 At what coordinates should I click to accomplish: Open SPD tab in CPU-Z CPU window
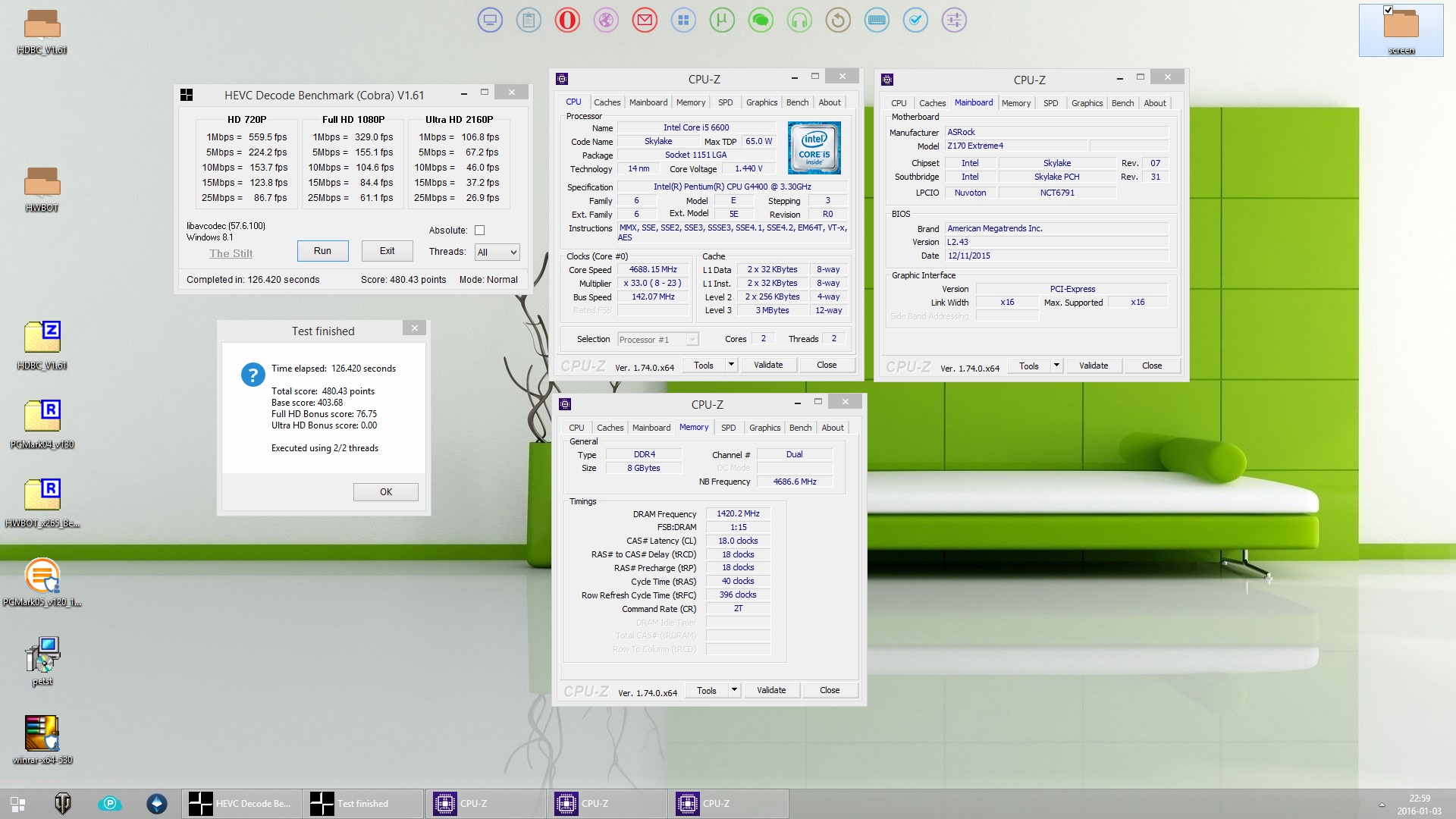[726, 102]
